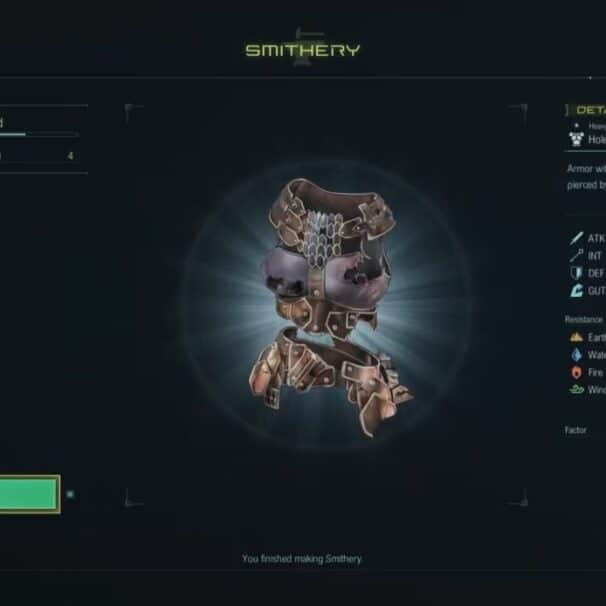Viewport: 606px width, 606px height.
Task: Click 'You finished making Smithery' message
Action: 302,559
